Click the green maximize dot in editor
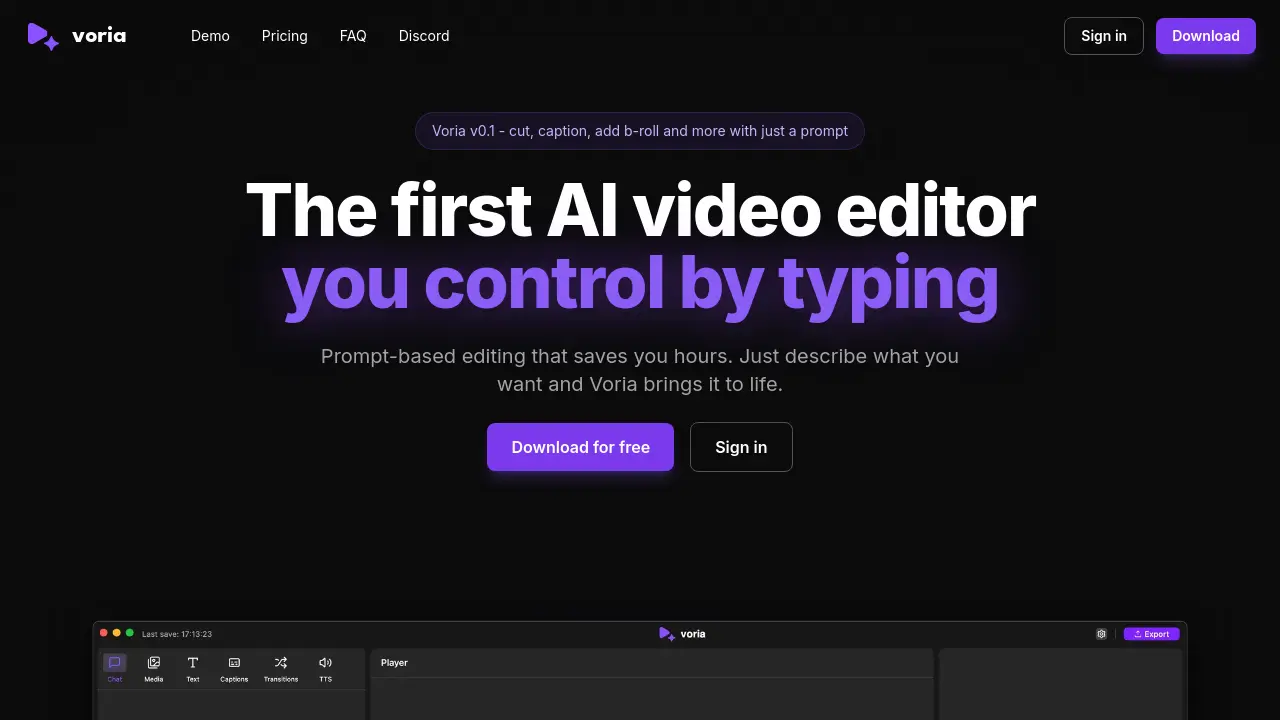 (x=130, y=633)
